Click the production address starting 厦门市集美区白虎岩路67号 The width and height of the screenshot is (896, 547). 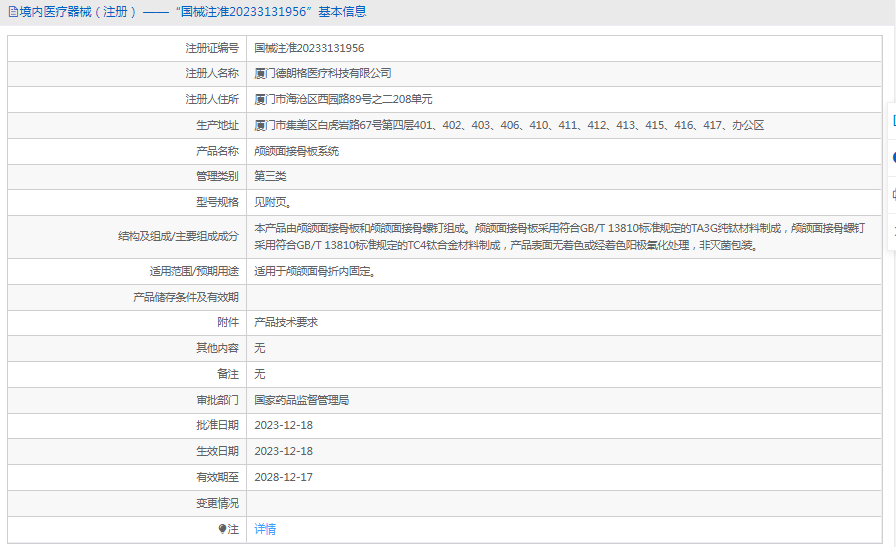point(509,125)
